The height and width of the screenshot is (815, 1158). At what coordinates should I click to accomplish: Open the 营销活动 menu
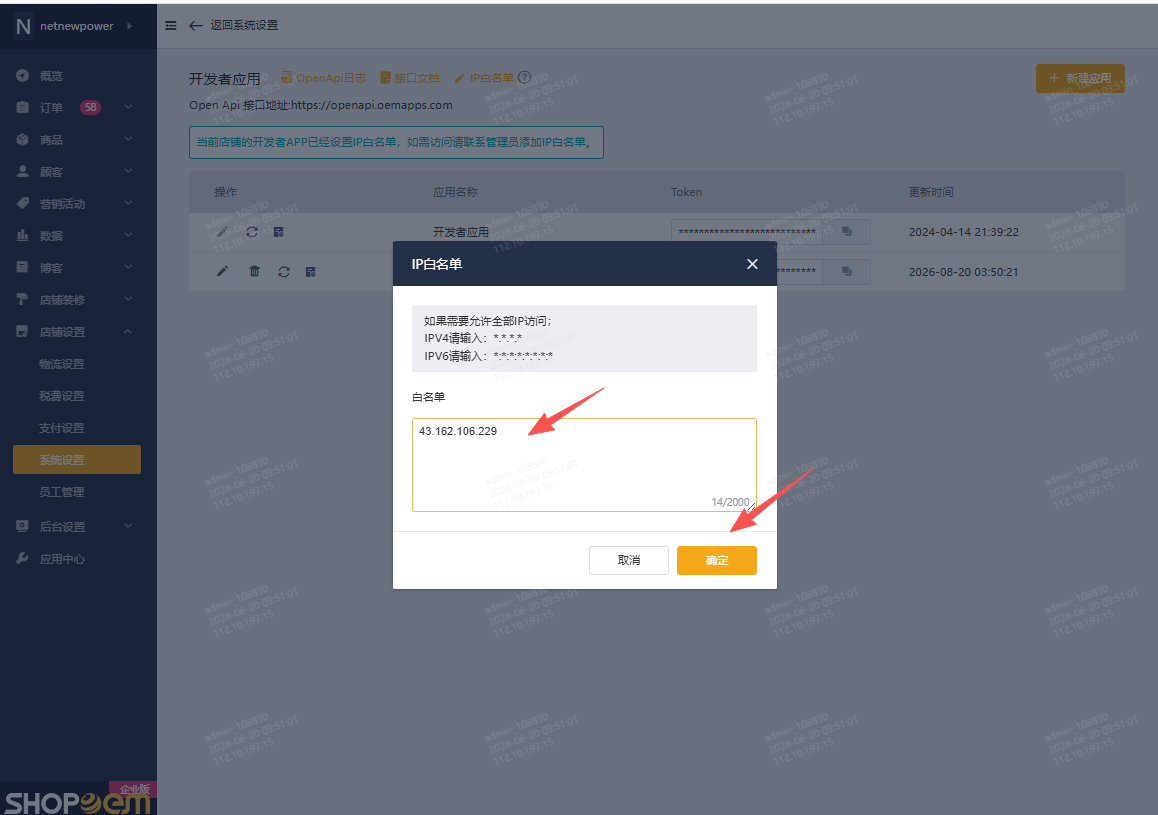(x=62, y=204)
